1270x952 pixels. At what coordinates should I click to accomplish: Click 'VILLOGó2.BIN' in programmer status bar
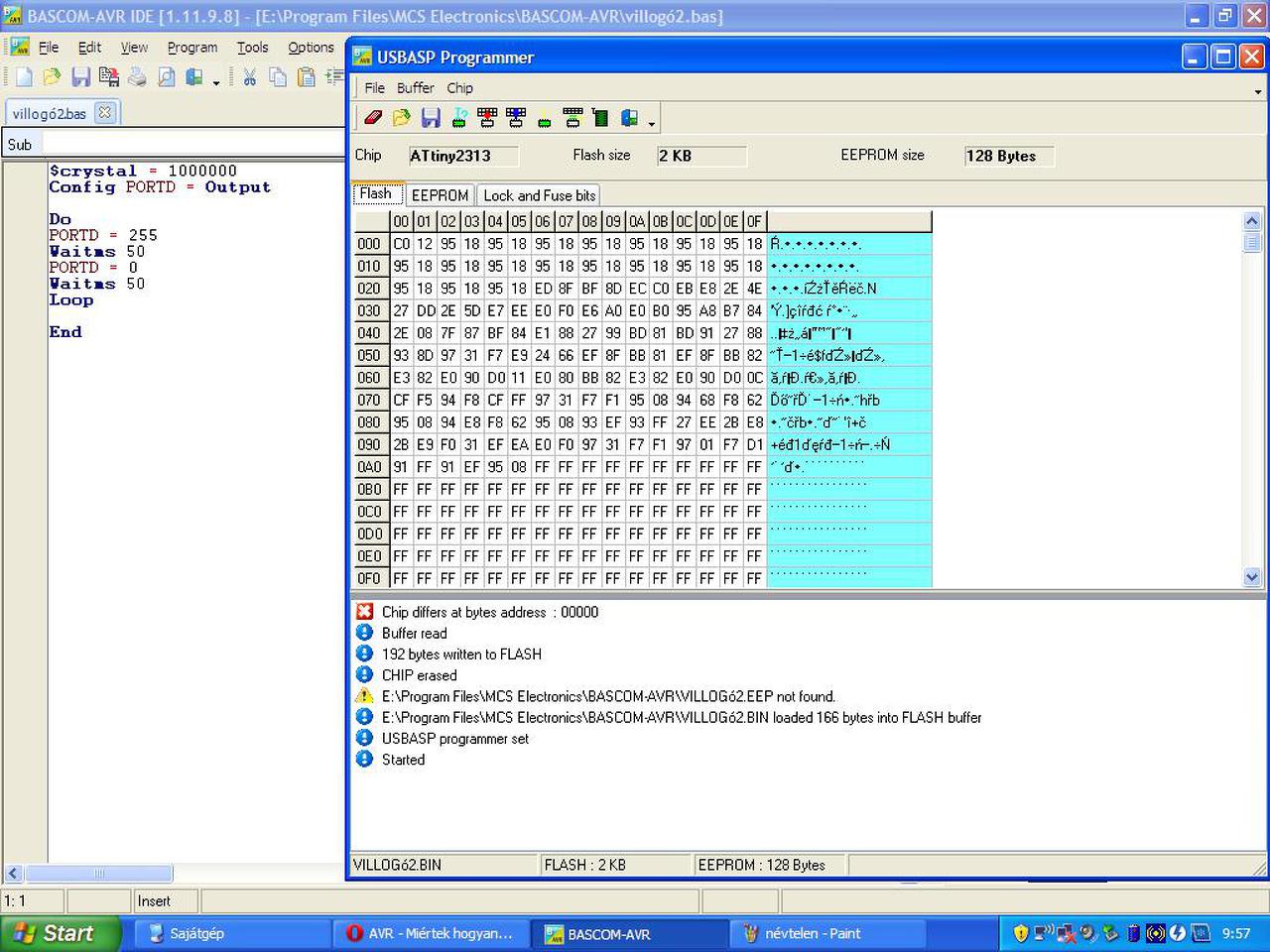tap(398, 865)
